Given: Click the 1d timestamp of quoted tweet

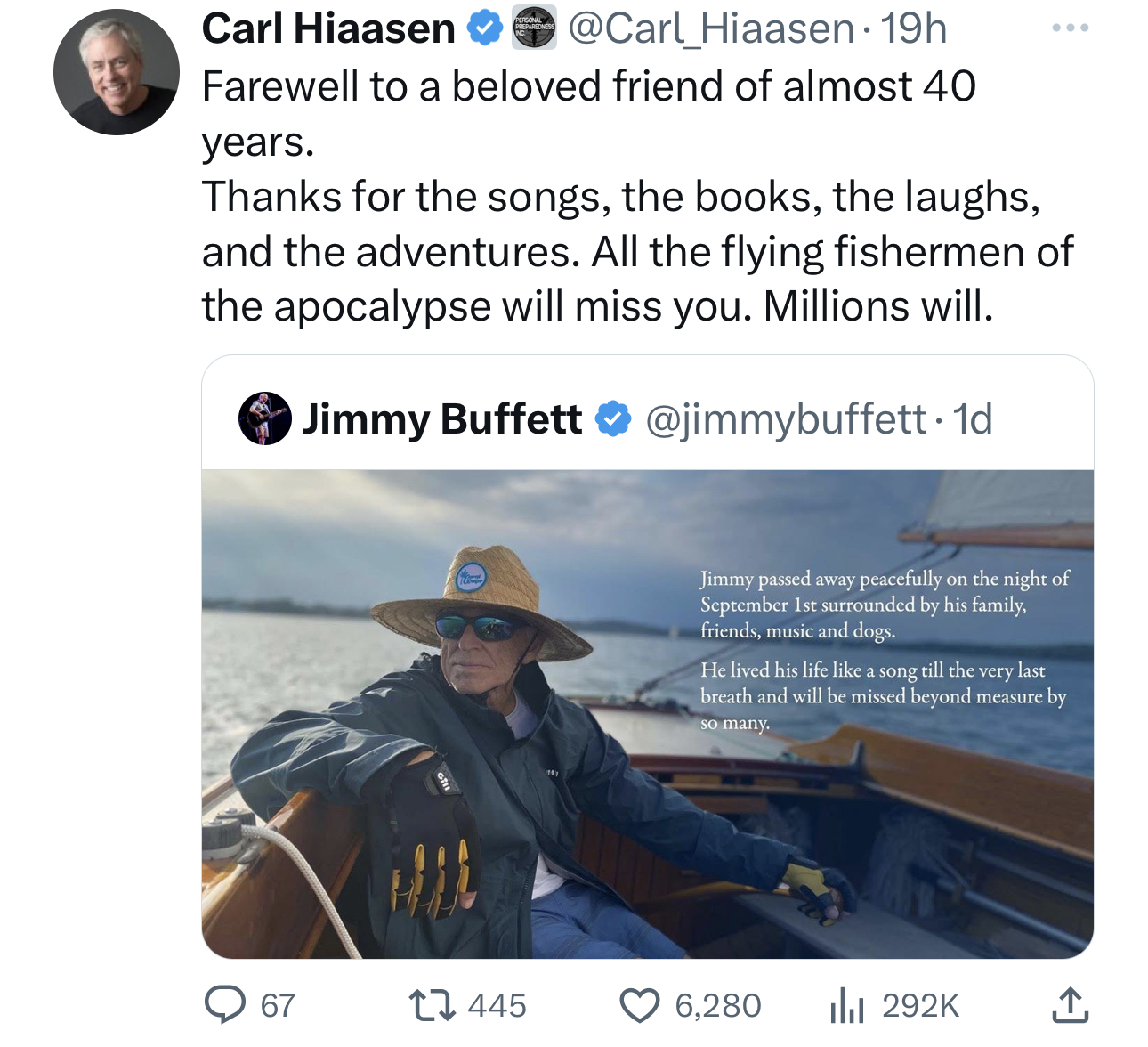Looking at the screenshot, I should pos(972,418).
